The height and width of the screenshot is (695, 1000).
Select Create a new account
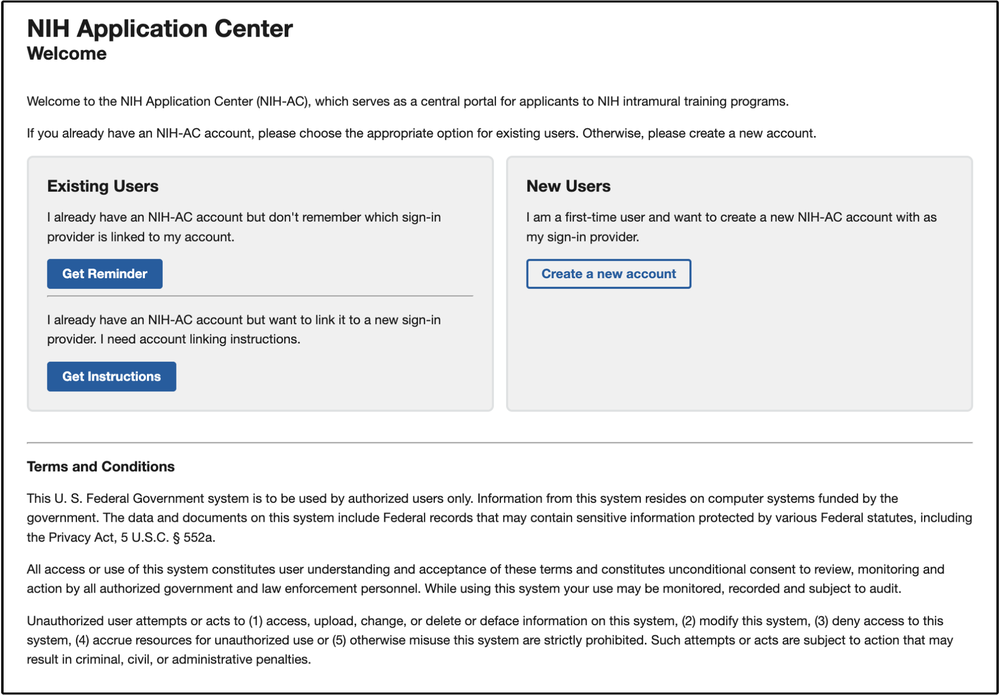coord(608,274)
